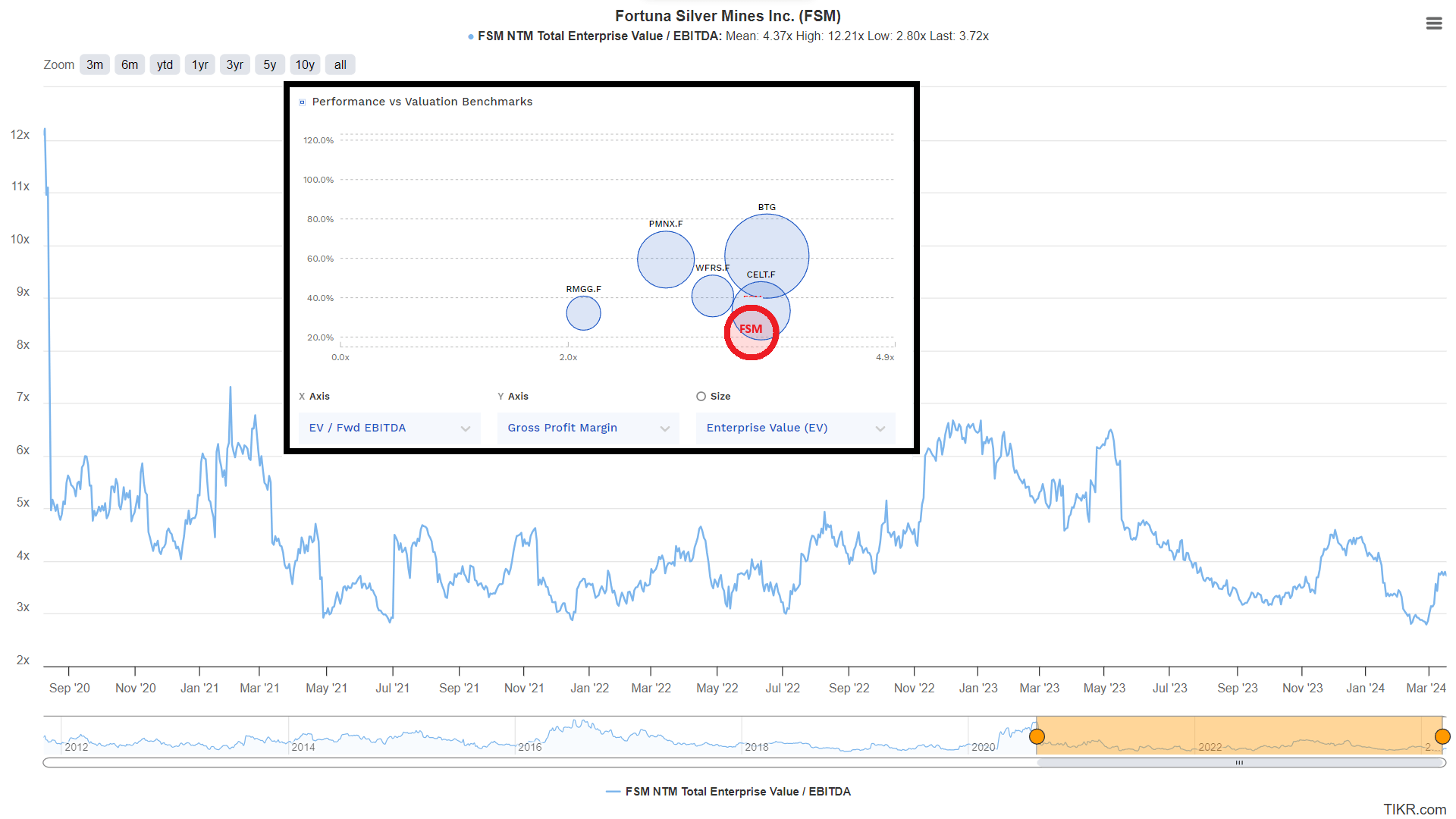Click the left orange handle on the range selector
Screen dimensions: 1456x819
click(1037, 736)
